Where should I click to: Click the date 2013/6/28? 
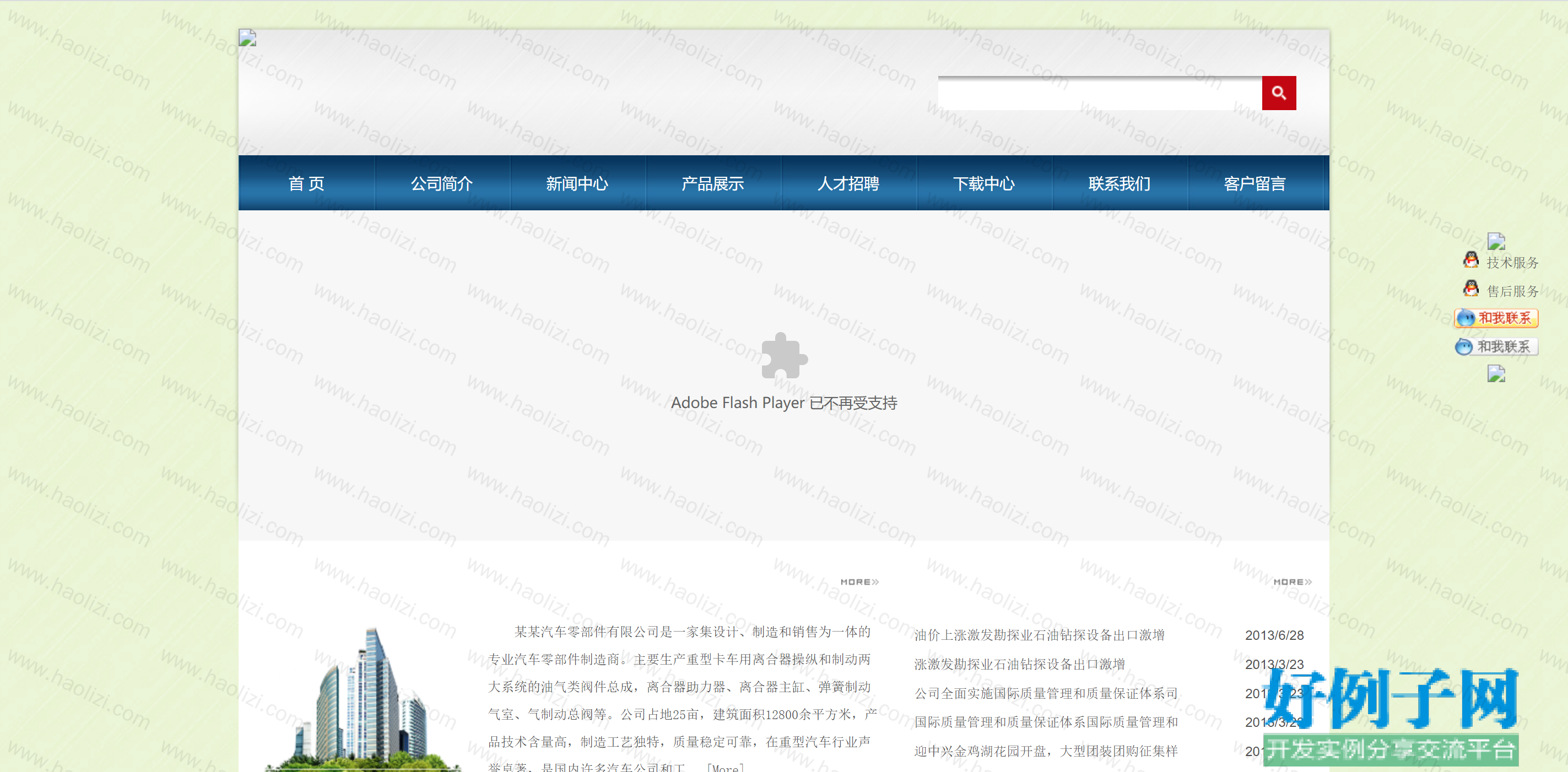click(x=1274, y=635)
